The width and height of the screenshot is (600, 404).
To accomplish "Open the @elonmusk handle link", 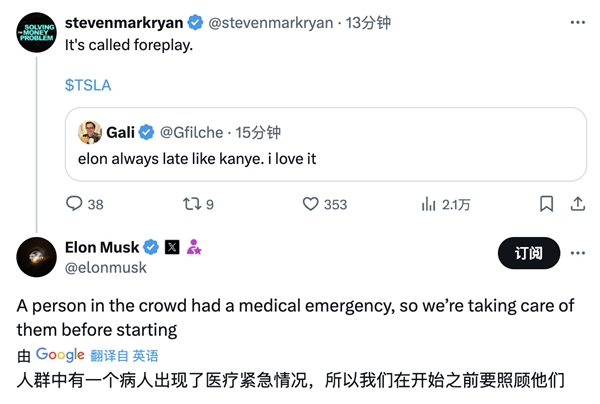I will (105, 267).
